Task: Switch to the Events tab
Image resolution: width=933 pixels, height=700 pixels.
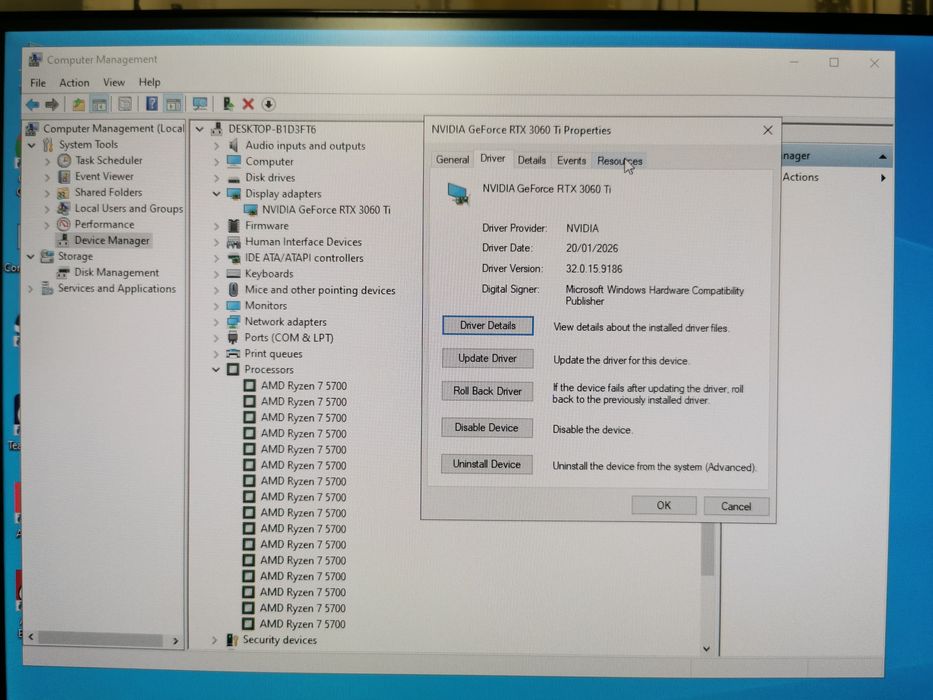Action: (x=571, y=160)
